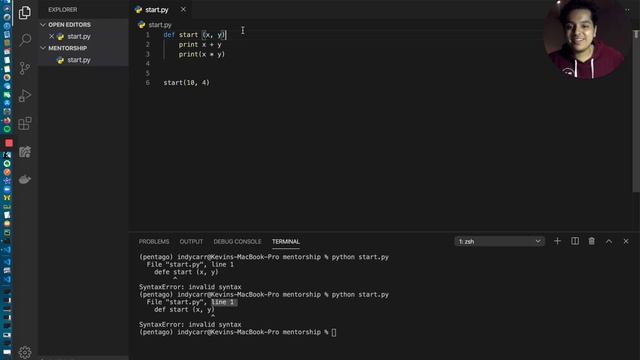Open the Source Control view

coord(24,67)
